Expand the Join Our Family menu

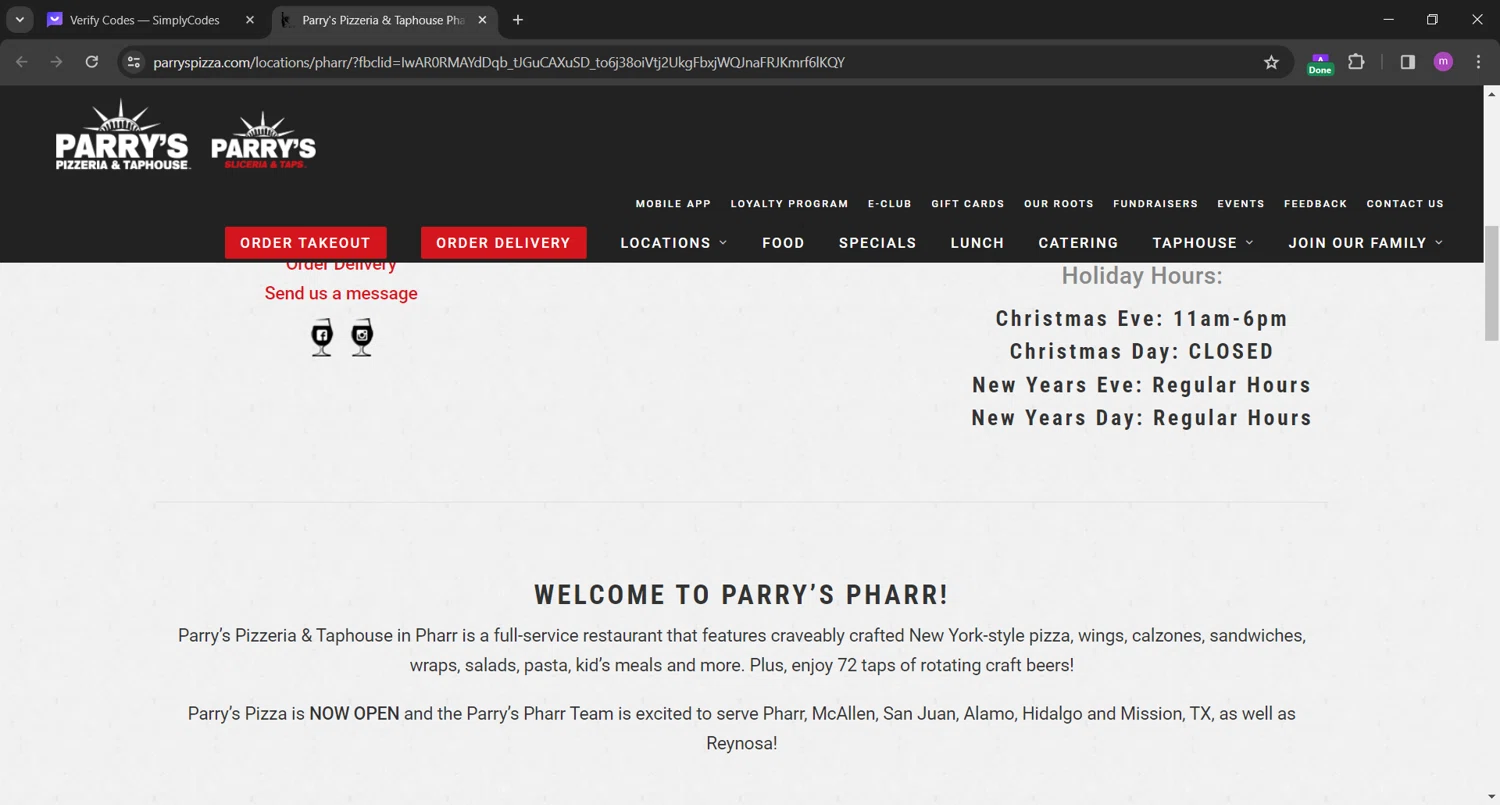coord(1365,243)
